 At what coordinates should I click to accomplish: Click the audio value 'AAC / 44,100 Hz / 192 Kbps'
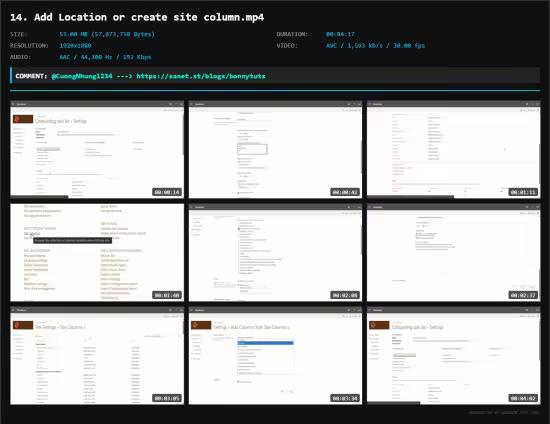(105, 57)
